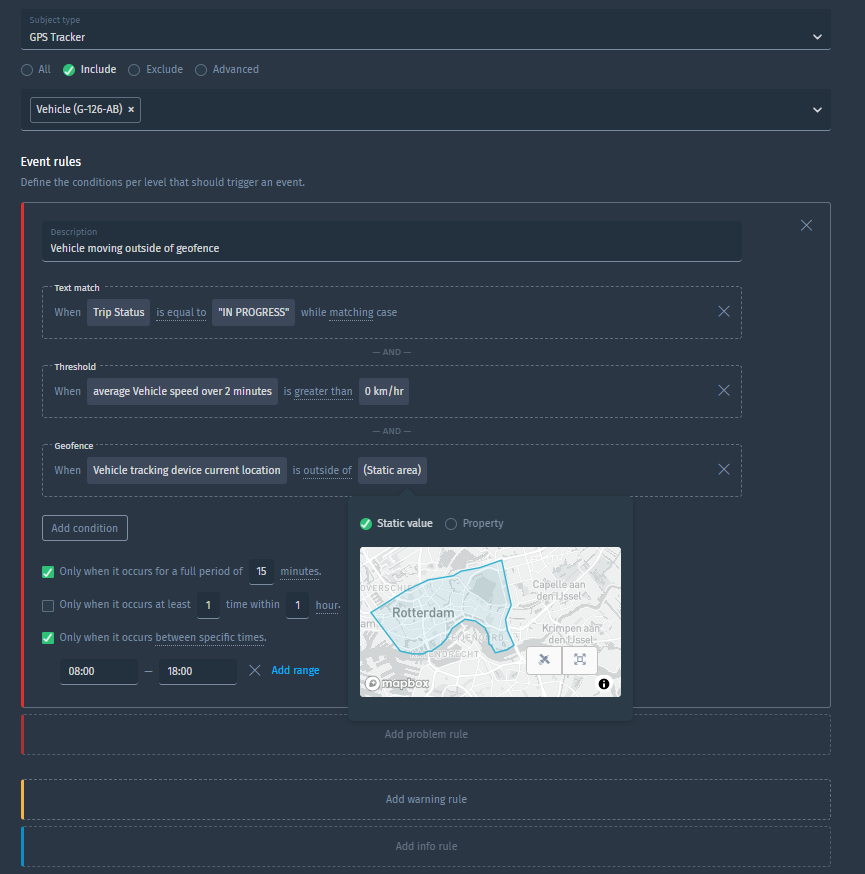
Task: Zoom map to fit the geofence area
Action: point(578,660)
